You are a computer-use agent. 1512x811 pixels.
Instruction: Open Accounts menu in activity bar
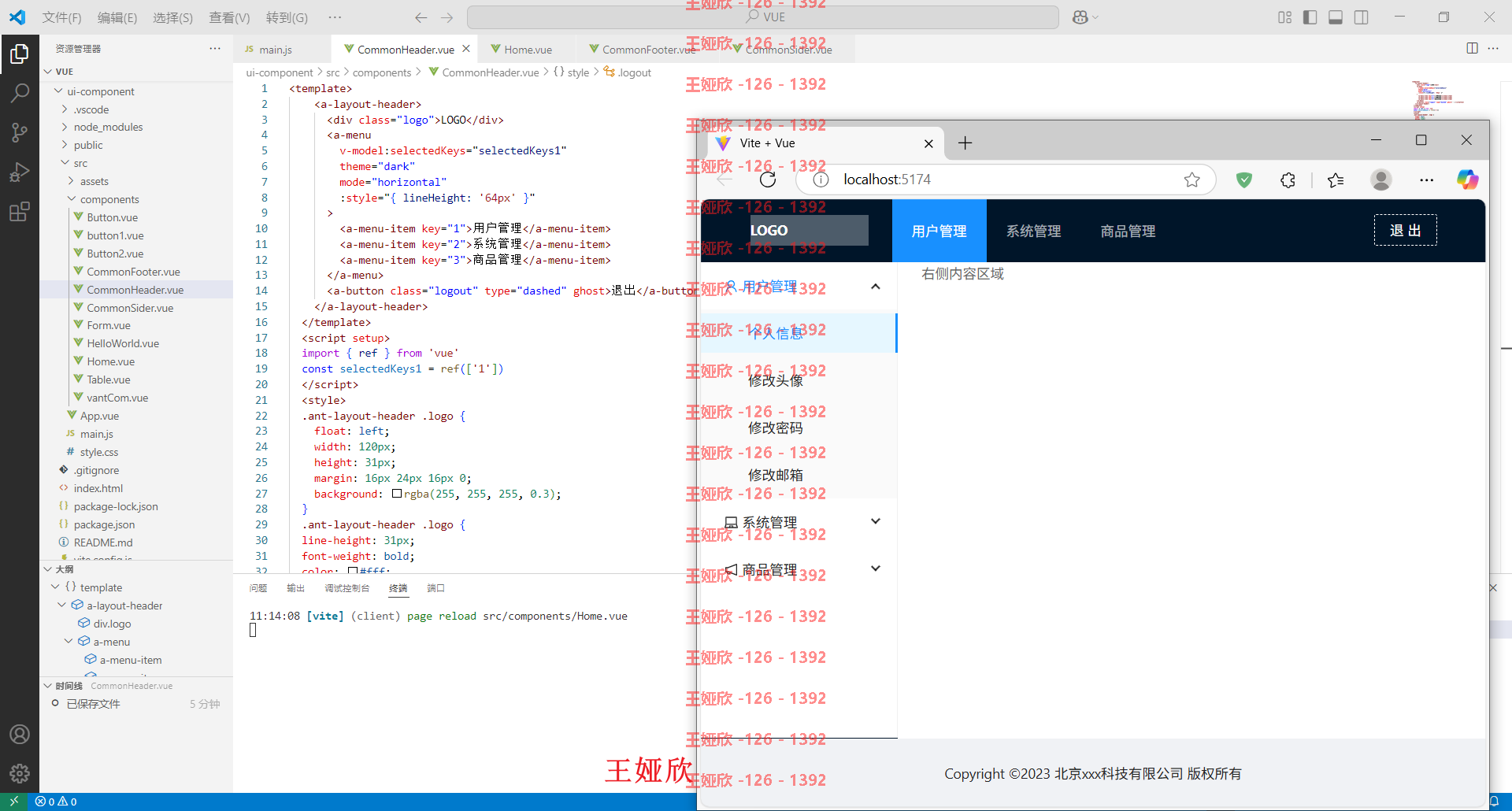(20, 735)
